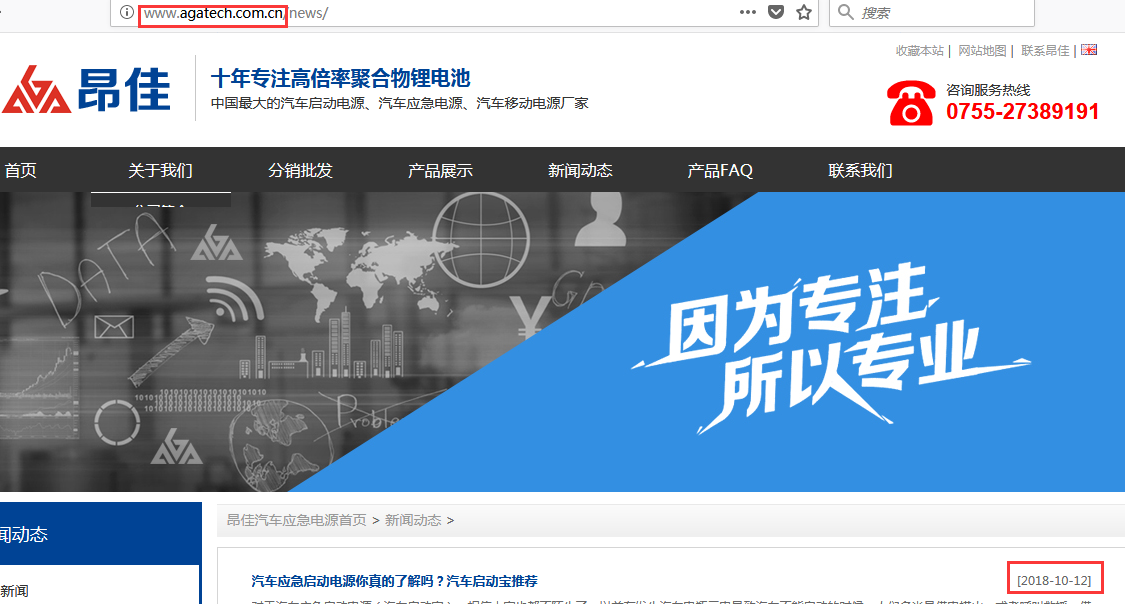Expand the 产品展示 menu item
1125x604 pixels.
(440, 170)
